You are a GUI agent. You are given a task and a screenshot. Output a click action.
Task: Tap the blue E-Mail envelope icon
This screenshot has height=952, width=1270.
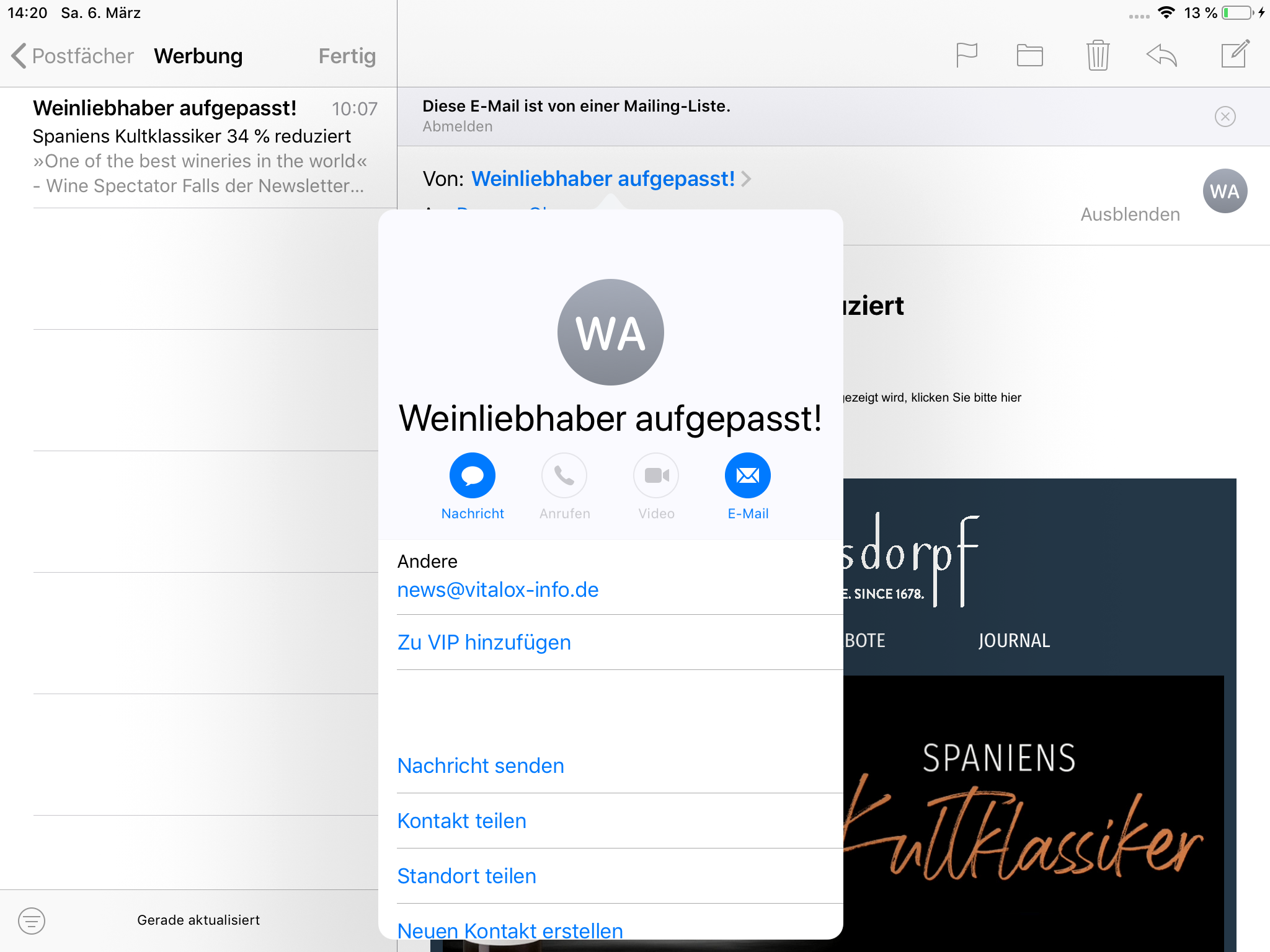tap(747, 475)
